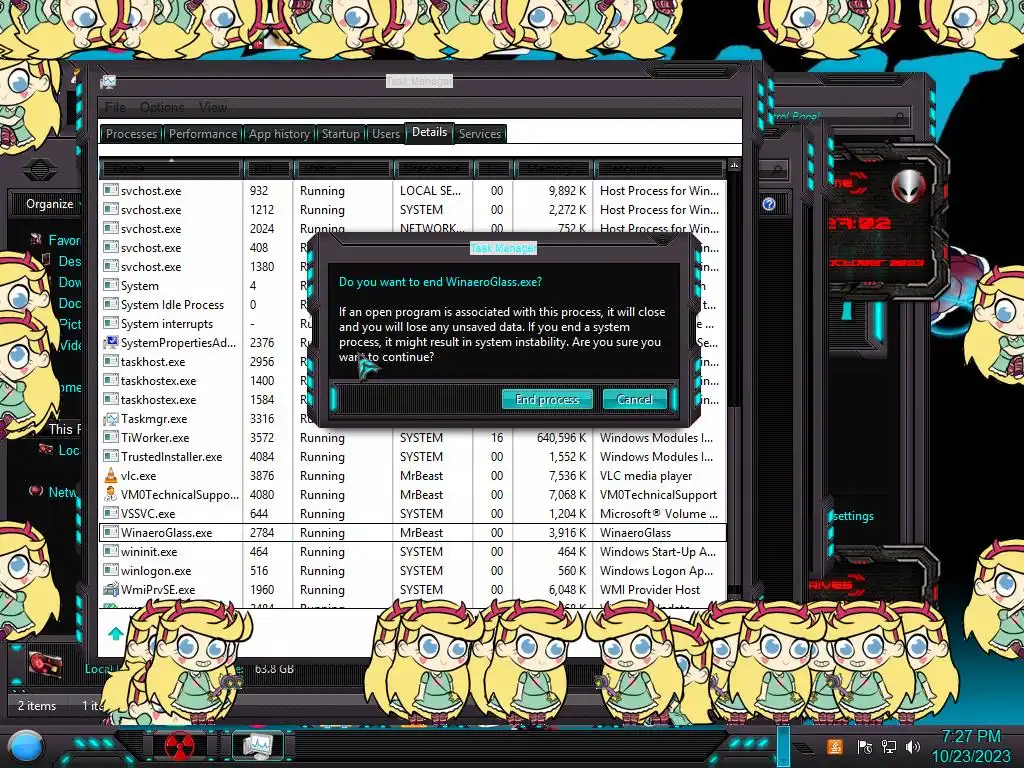
Task: Dismiss the dialog with Cancel
Action: coord(634,399)
